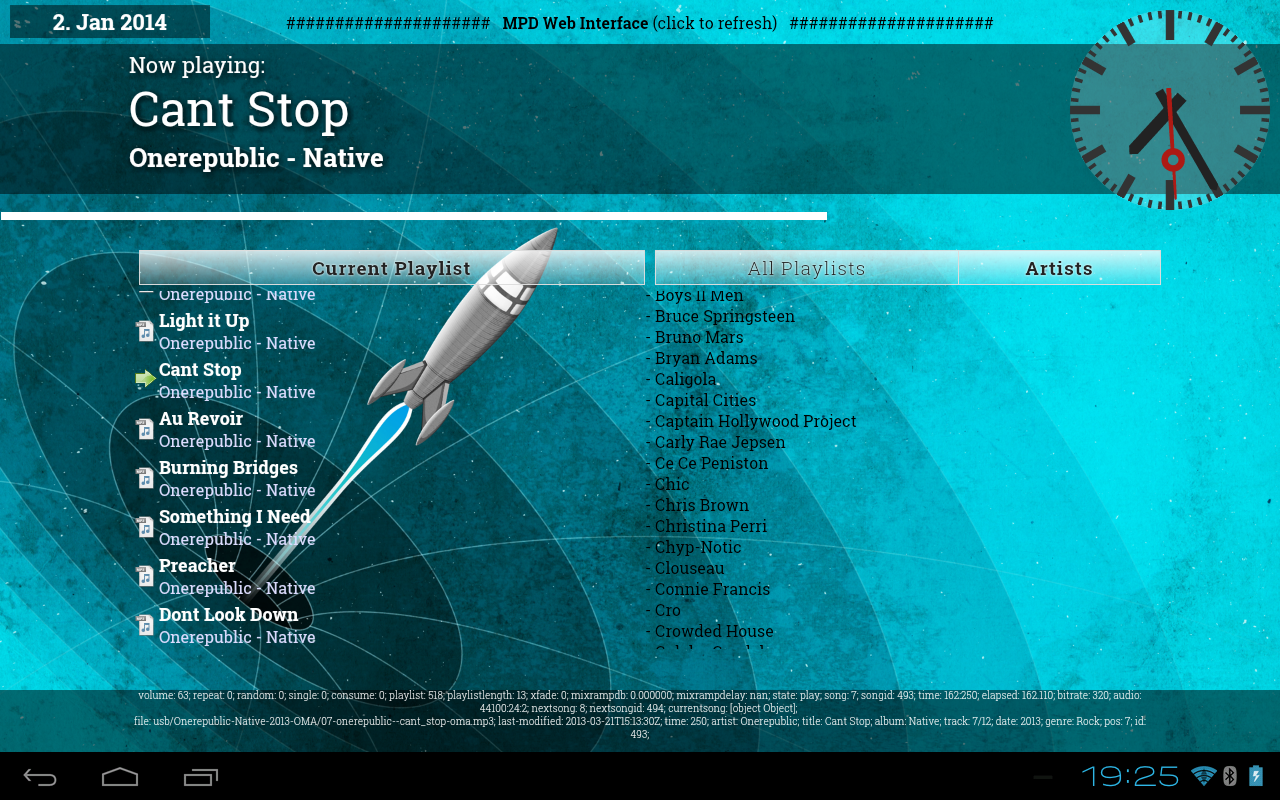Select artist Chic

point(672,484)
